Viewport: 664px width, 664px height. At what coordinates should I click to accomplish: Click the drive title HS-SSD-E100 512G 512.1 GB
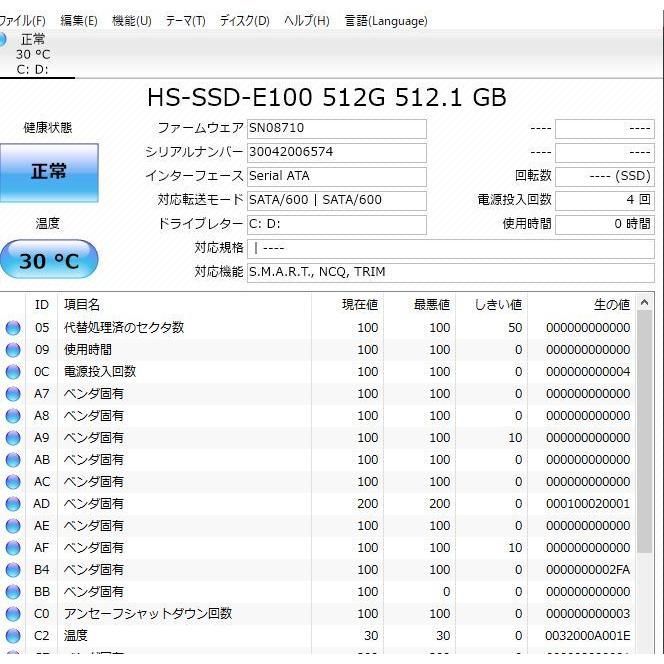coord(326,97)
